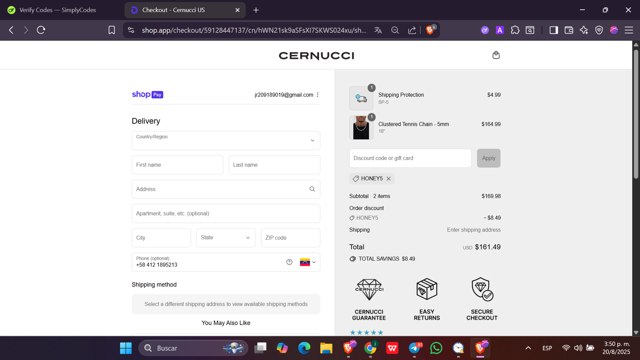The width and height of the screenshot is (640, 360).
Task: Click the ZIP code field
Action: [291, 238]
